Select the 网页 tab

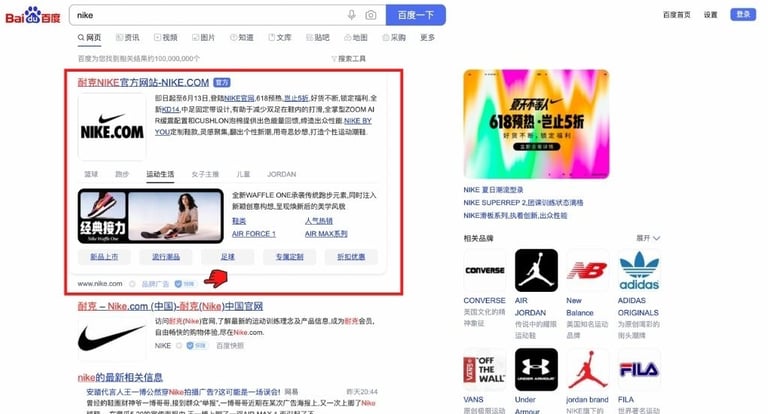pyautogui.click(x=89, y=38)
